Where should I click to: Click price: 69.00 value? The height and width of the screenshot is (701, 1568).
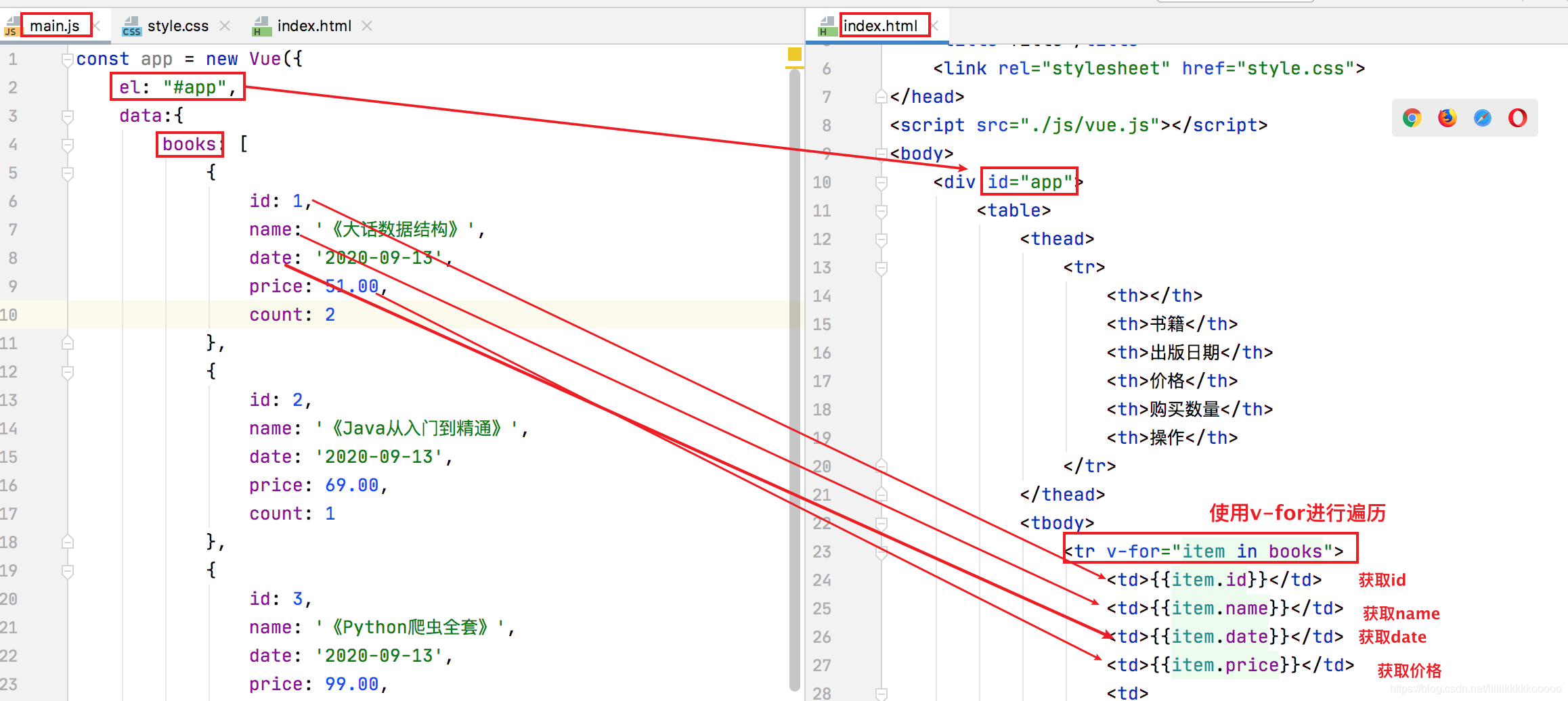tap(352, 485)
